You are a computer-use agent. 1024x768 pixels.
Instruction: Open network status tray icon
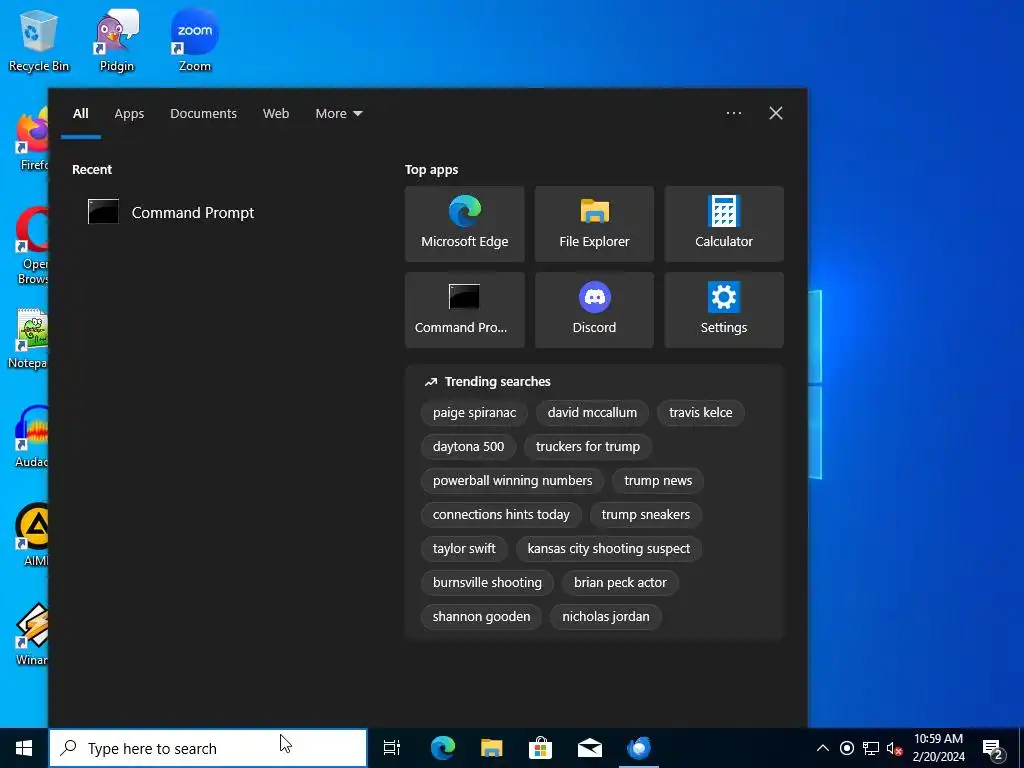pyautogui.click(x=871, y=748)
